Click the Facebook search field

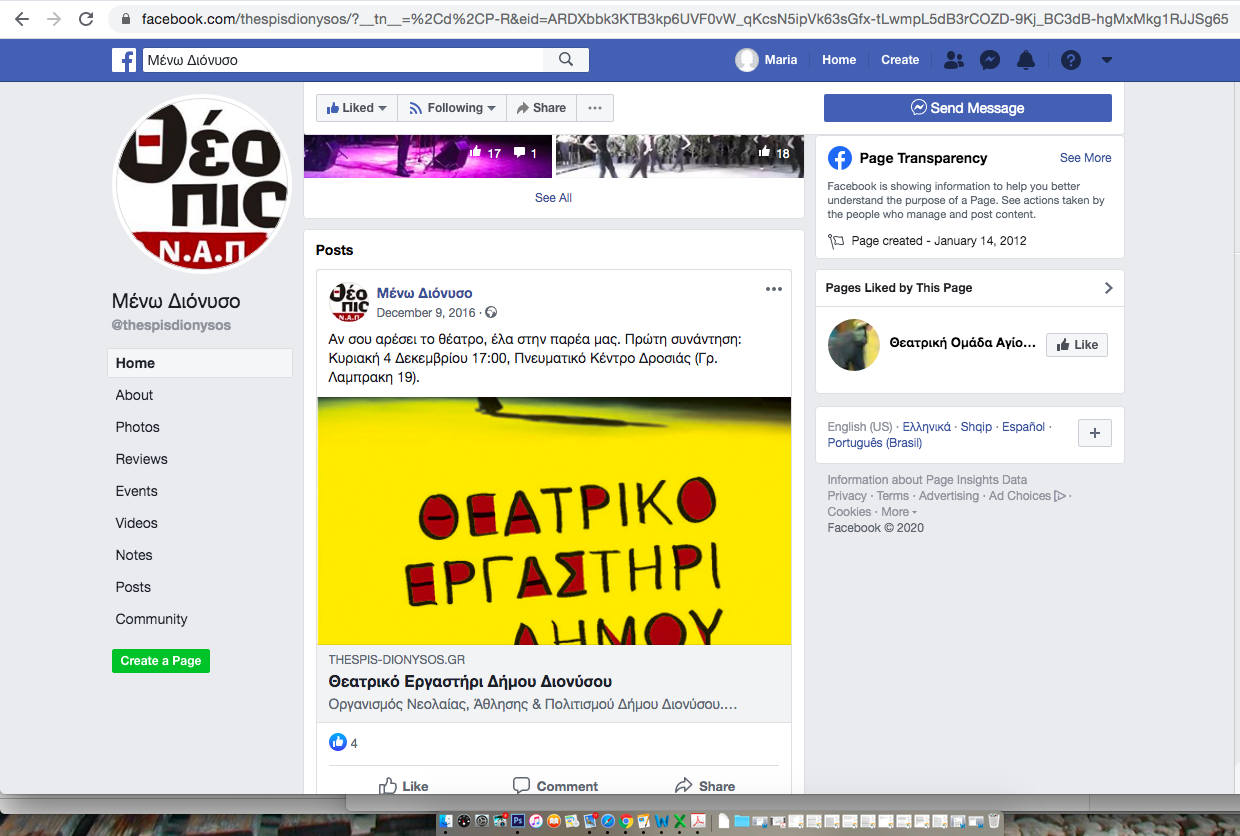click(343, 60)
